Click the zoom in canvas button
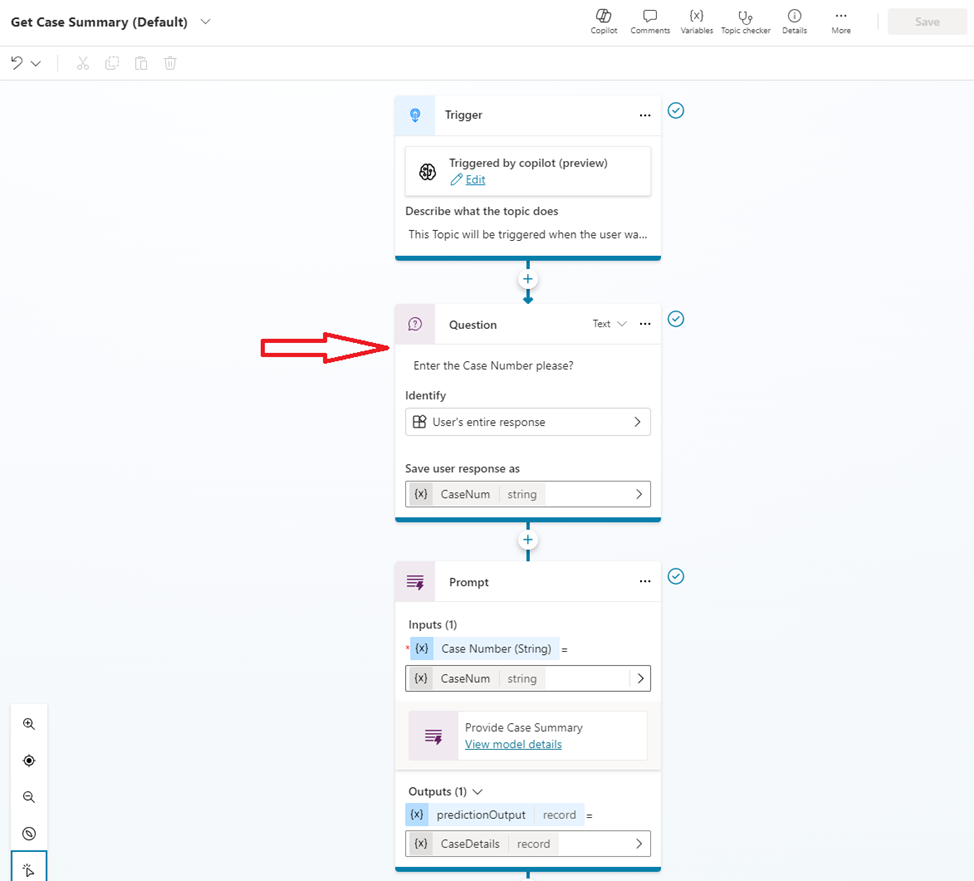This screenshot has height=881, width=974. [x=29, y=724]
